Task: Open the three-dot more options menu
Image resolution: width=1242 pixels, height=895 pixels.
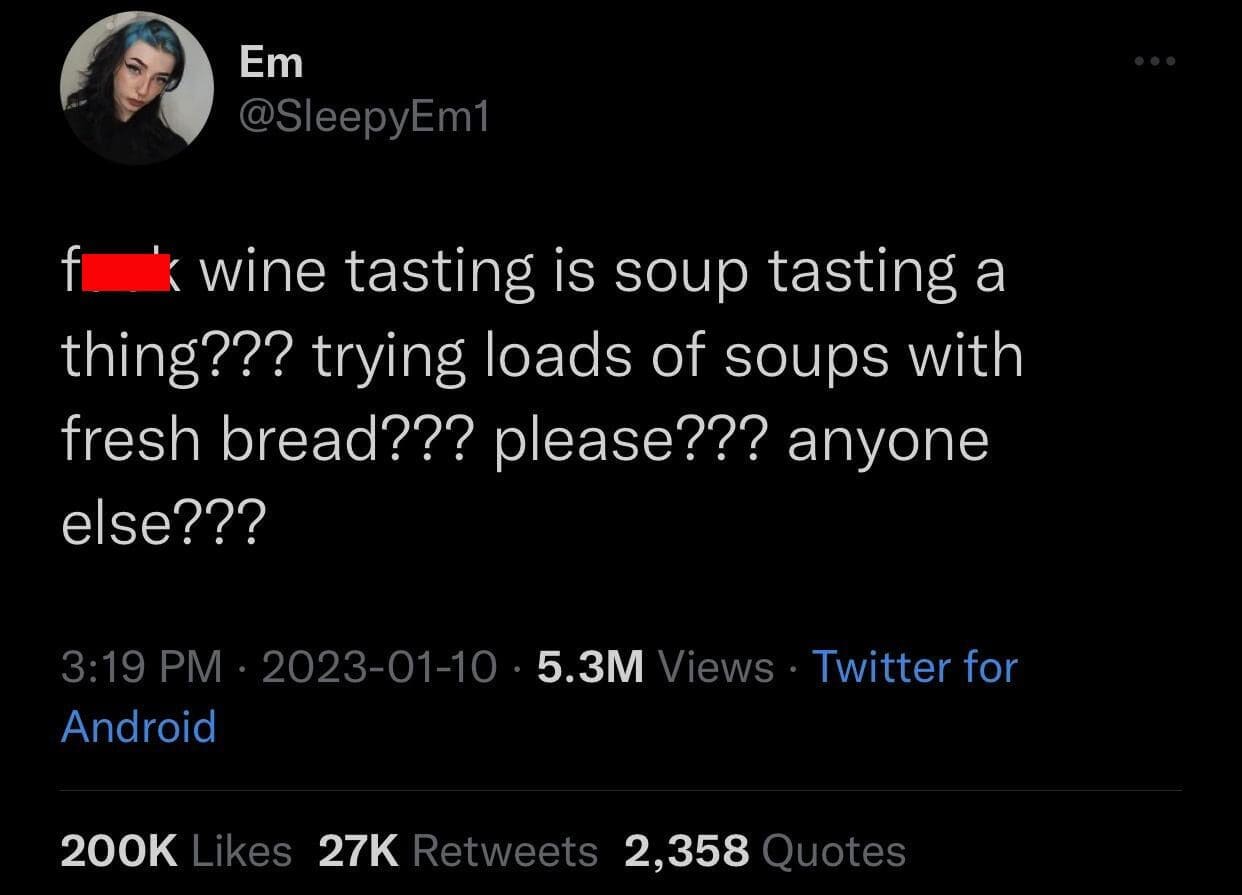Action: (x=1156, y=61)
